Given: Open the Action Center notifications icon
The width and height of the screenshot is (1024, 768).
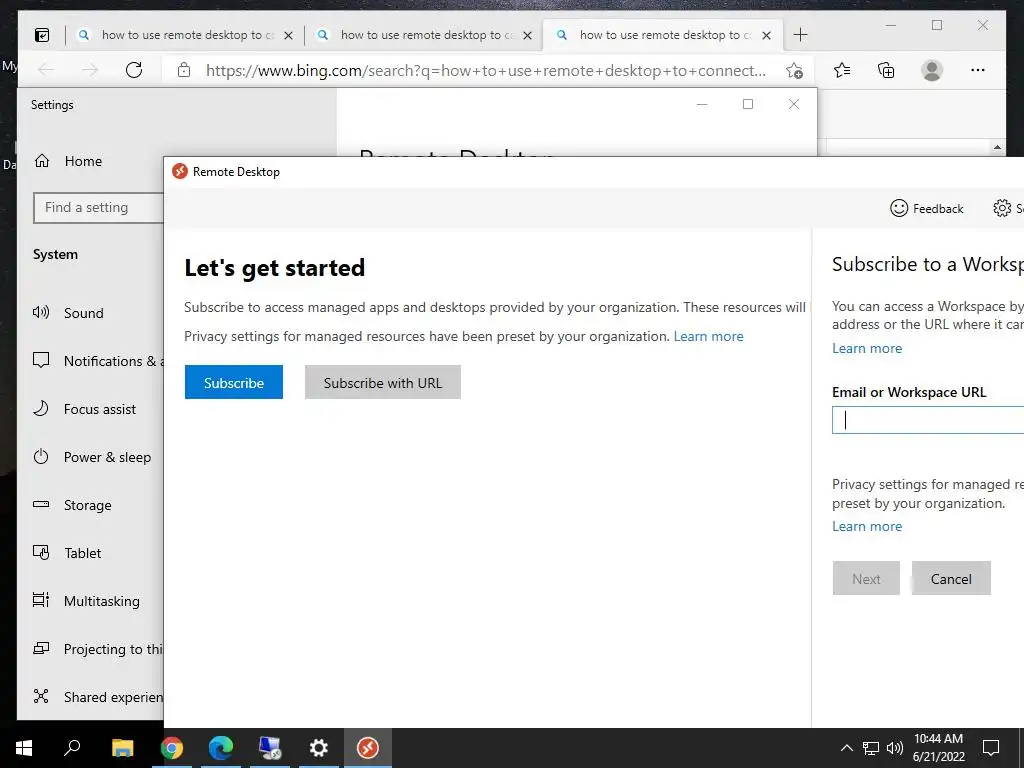Looking at the screenshot, I should coord(991,748).
